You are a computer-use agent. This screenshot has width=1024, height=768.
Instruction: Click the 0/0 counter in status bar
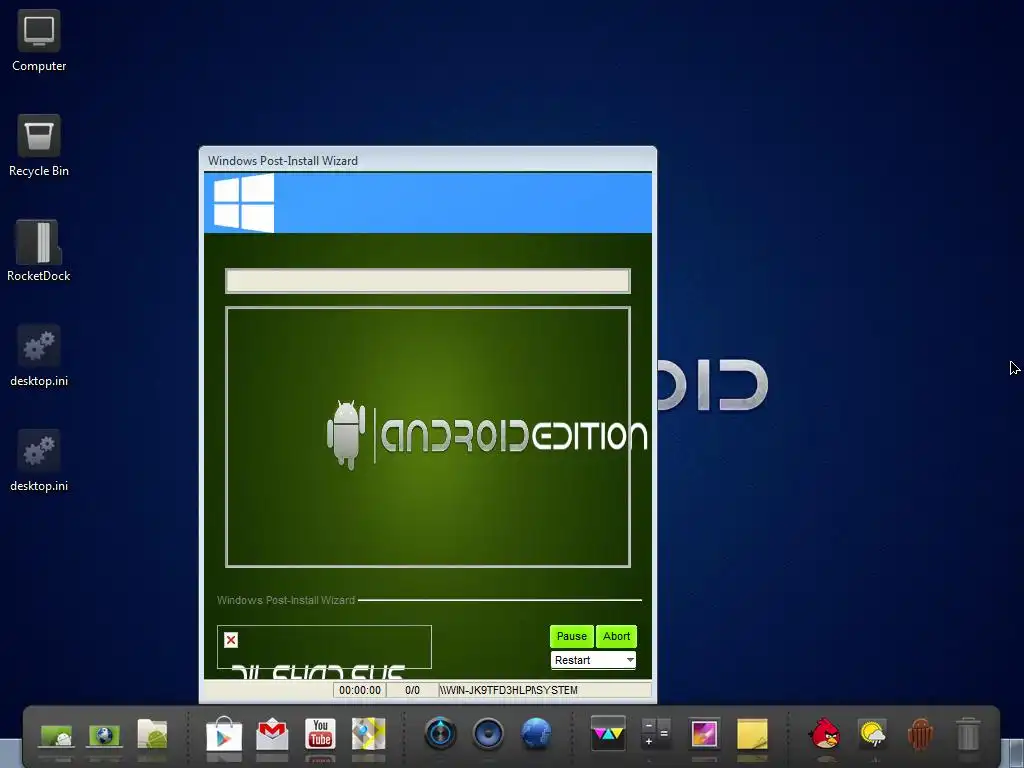412,690
